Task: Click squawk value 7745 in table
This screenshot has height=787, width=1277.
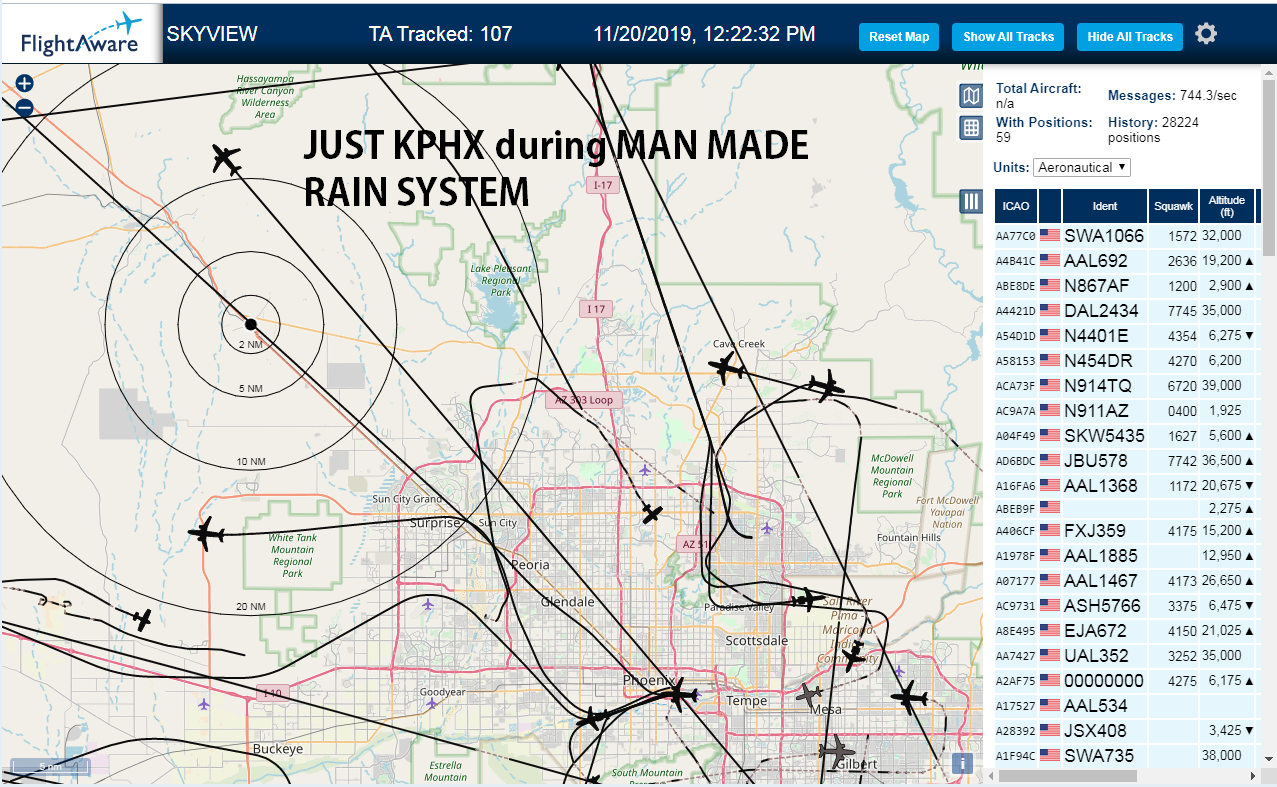Action: click(1182, 310)
